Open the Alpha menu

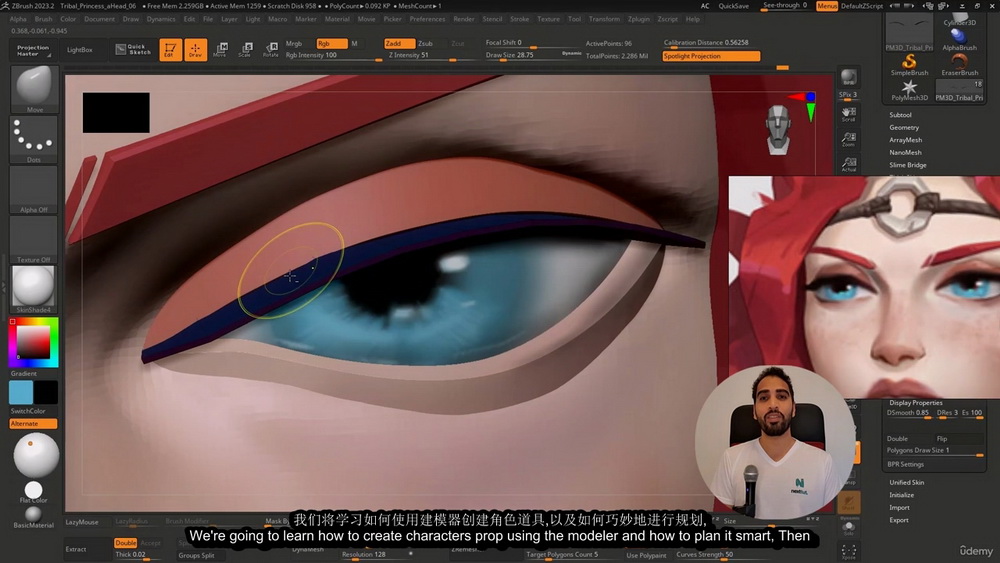pyautogui.click(x=18, y=19)
